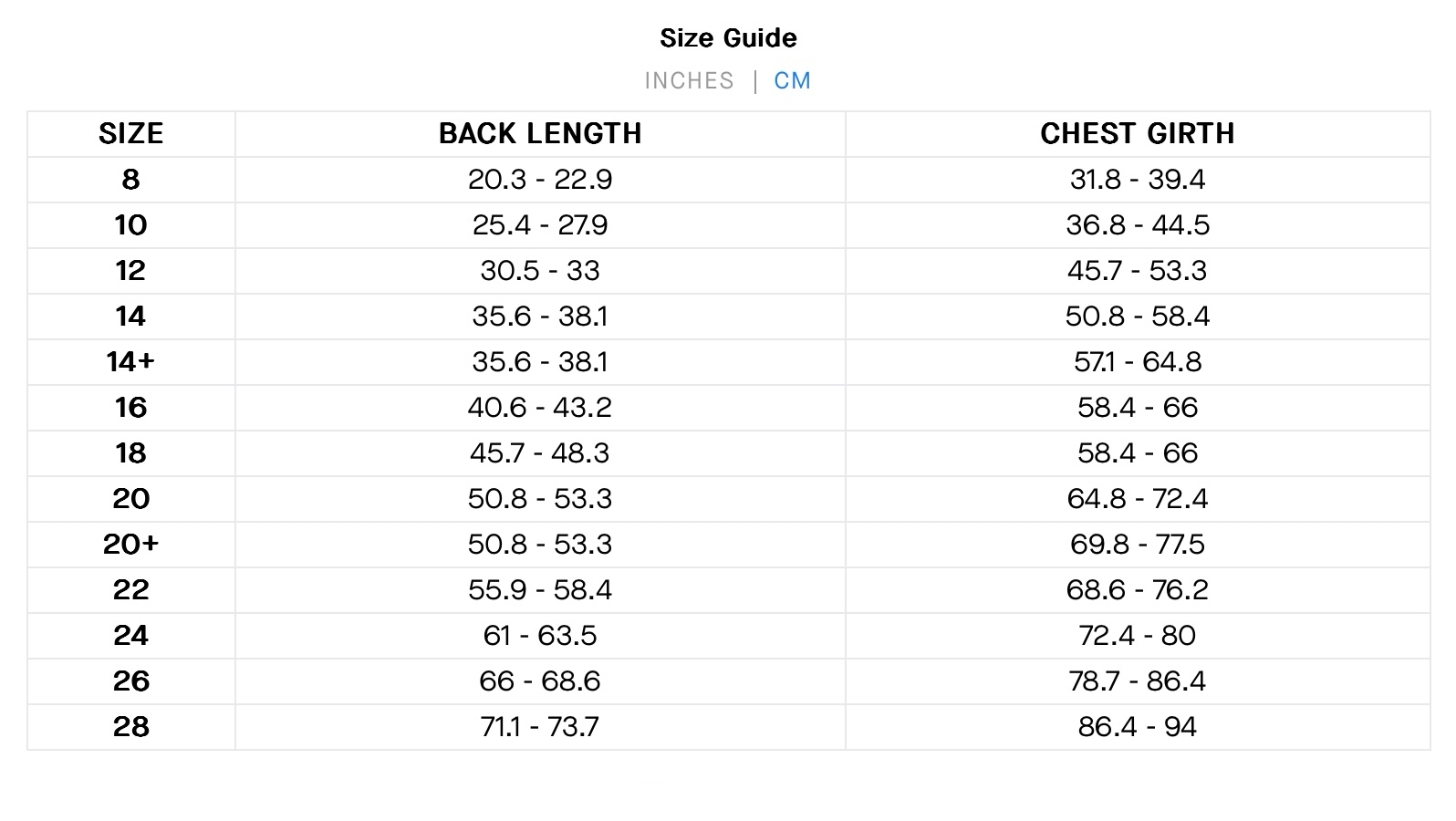Click back length 71.1 - 73.7 cell

[540, 727]
